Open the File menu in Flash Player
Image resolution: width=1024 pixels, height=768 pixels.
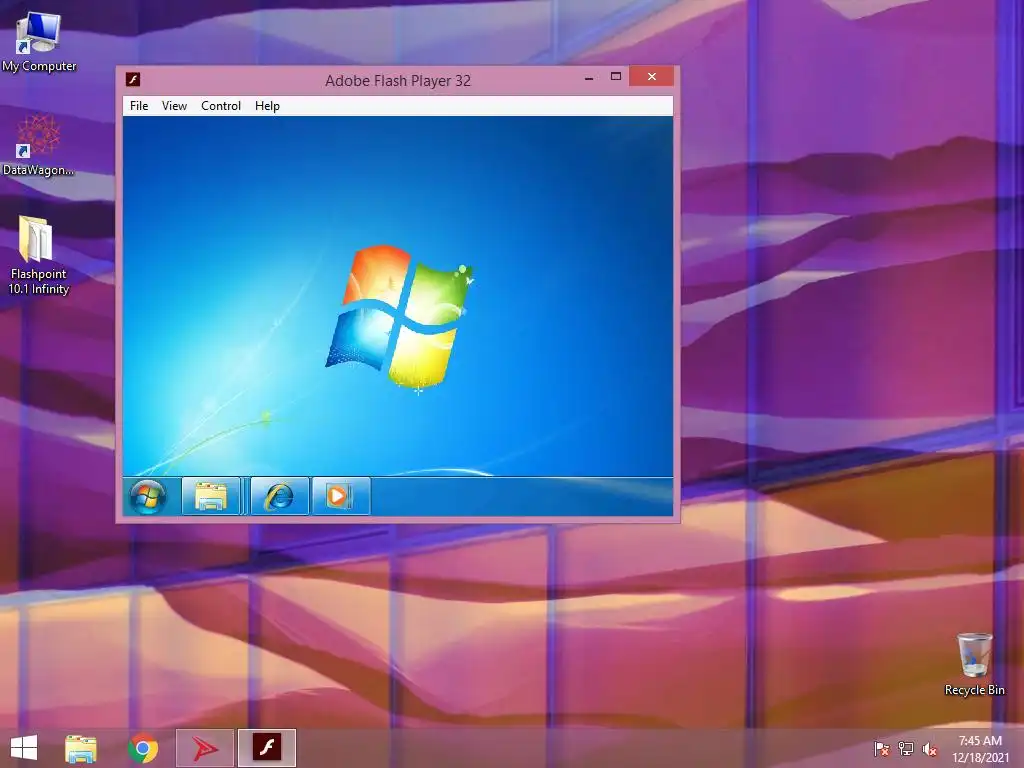click(x=139, y=106)
